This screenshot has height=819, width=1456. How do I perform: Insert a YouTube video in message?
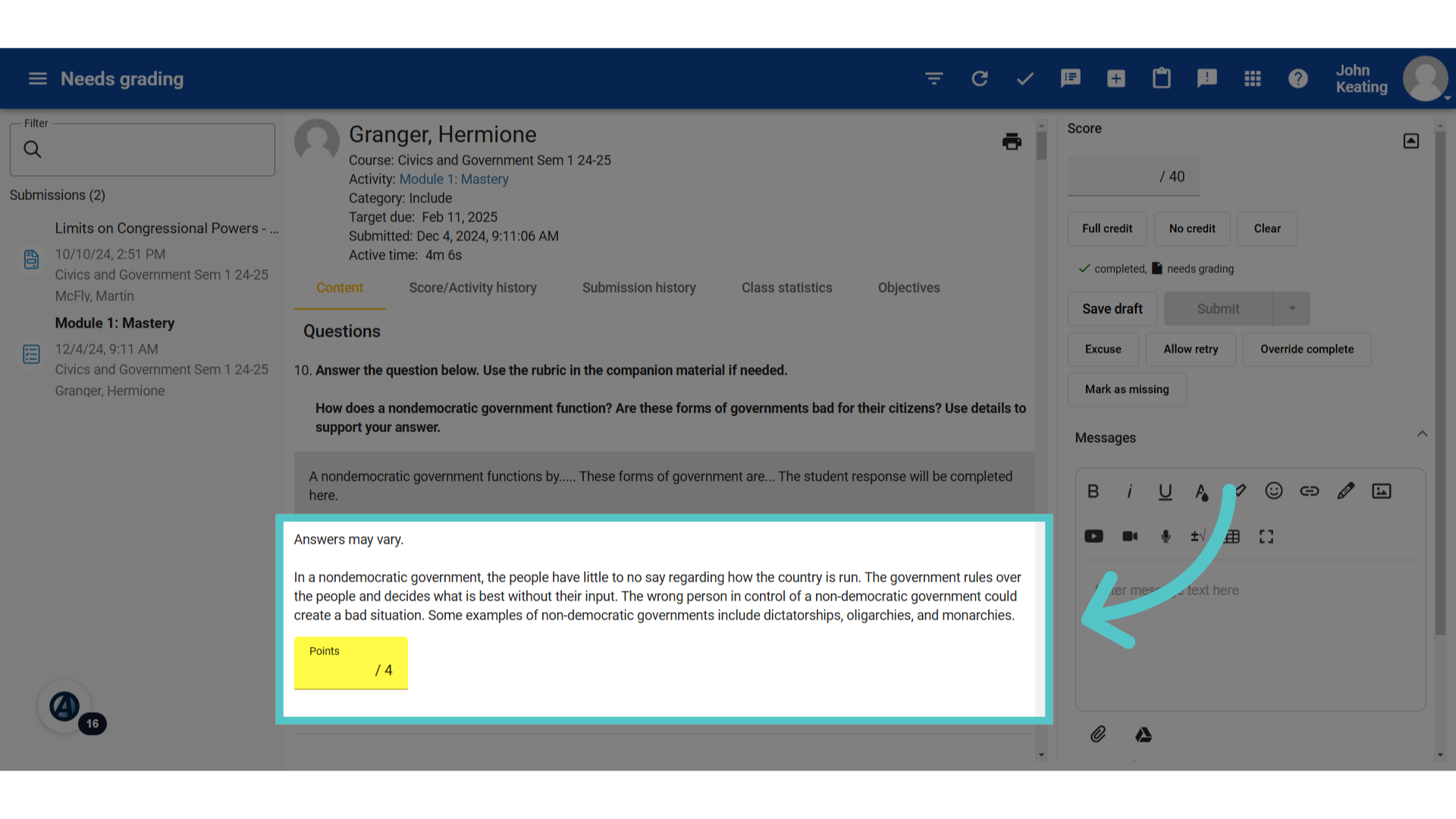click(x=1094, y=537)
